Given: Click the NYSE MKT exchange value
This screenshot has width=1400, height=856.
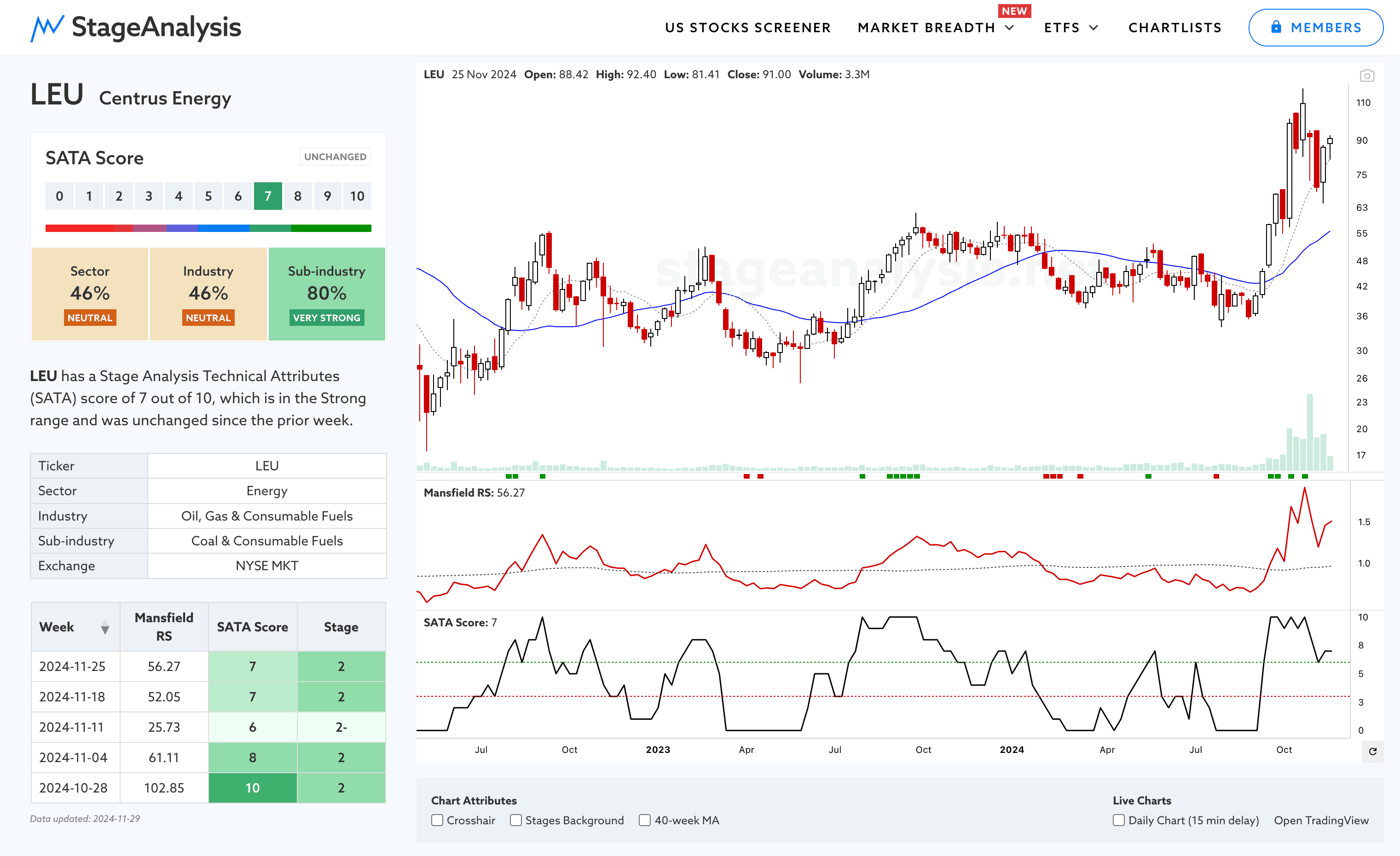Looking at the screenshot, I should (267, 566).
